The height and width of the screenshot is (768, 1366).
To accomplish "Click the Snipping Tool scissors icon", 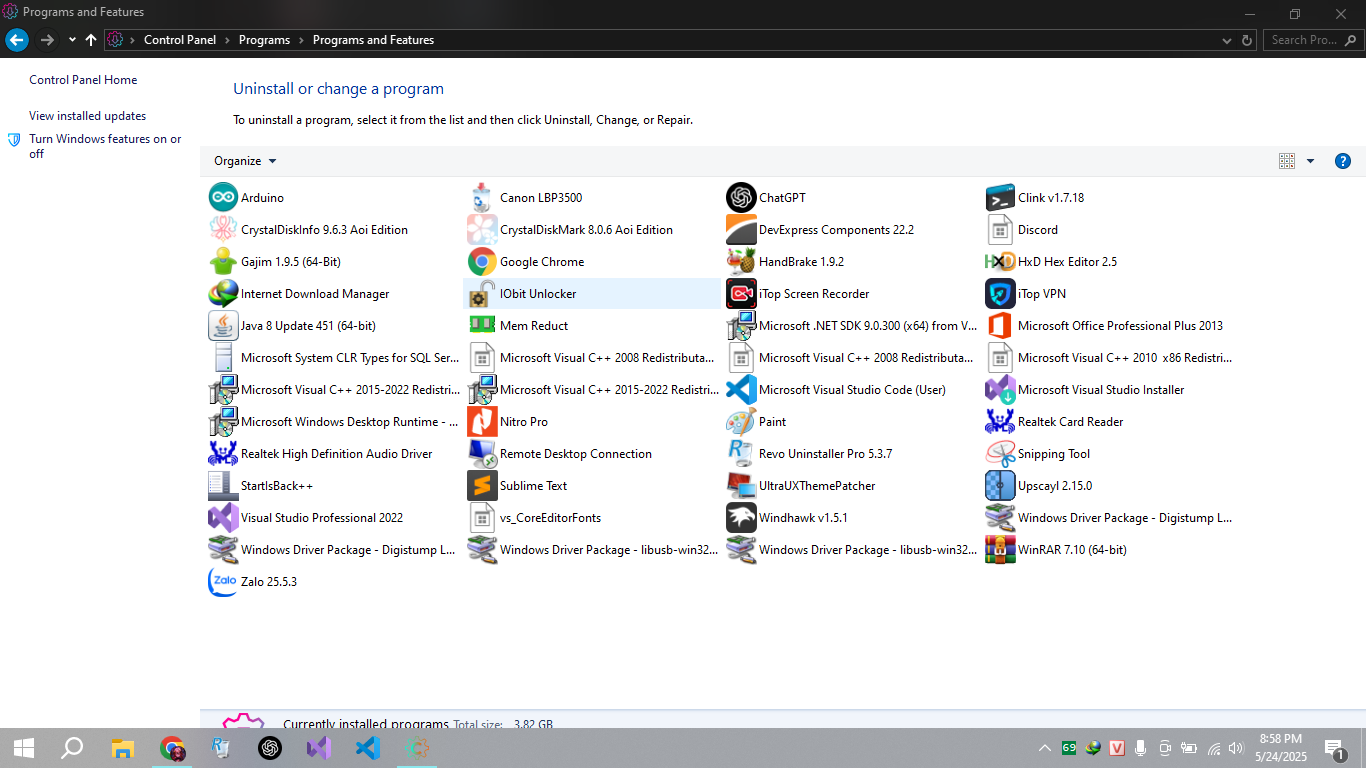I will tap(1000, 453).
